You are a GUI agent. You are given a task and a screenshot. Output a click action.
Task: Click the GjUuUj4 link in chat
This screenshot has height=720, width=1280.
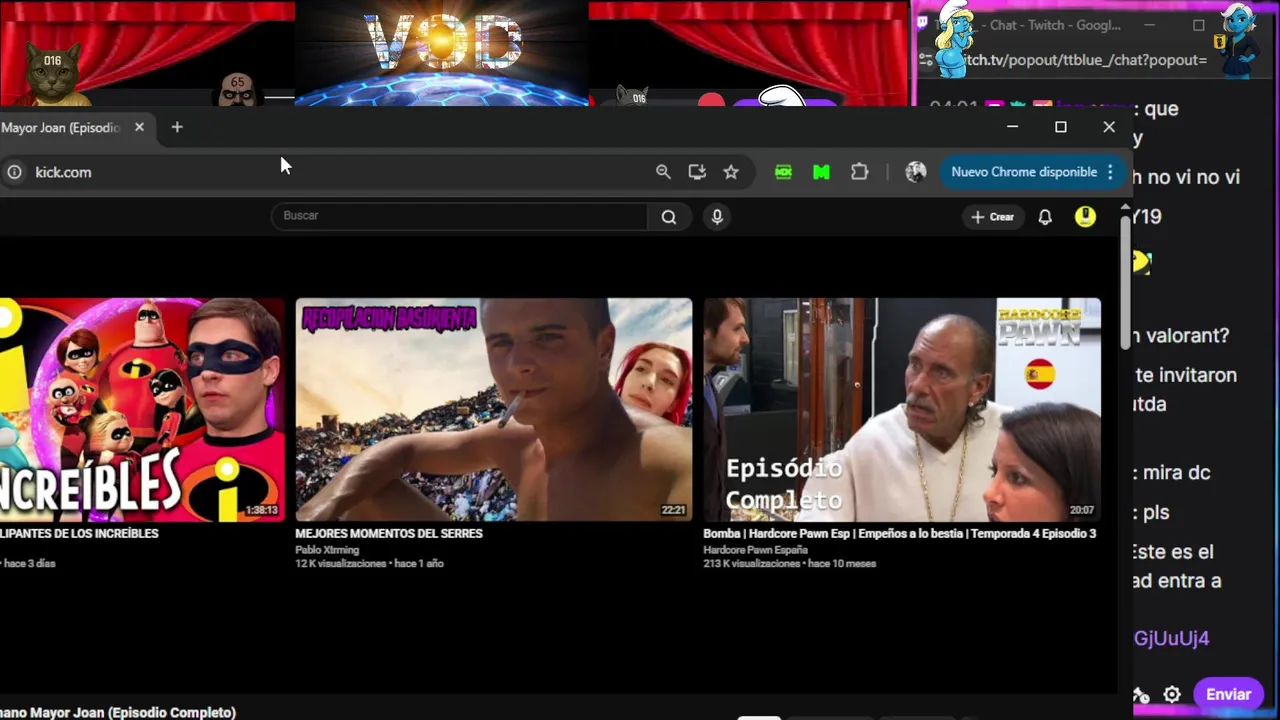[1172, 638]
